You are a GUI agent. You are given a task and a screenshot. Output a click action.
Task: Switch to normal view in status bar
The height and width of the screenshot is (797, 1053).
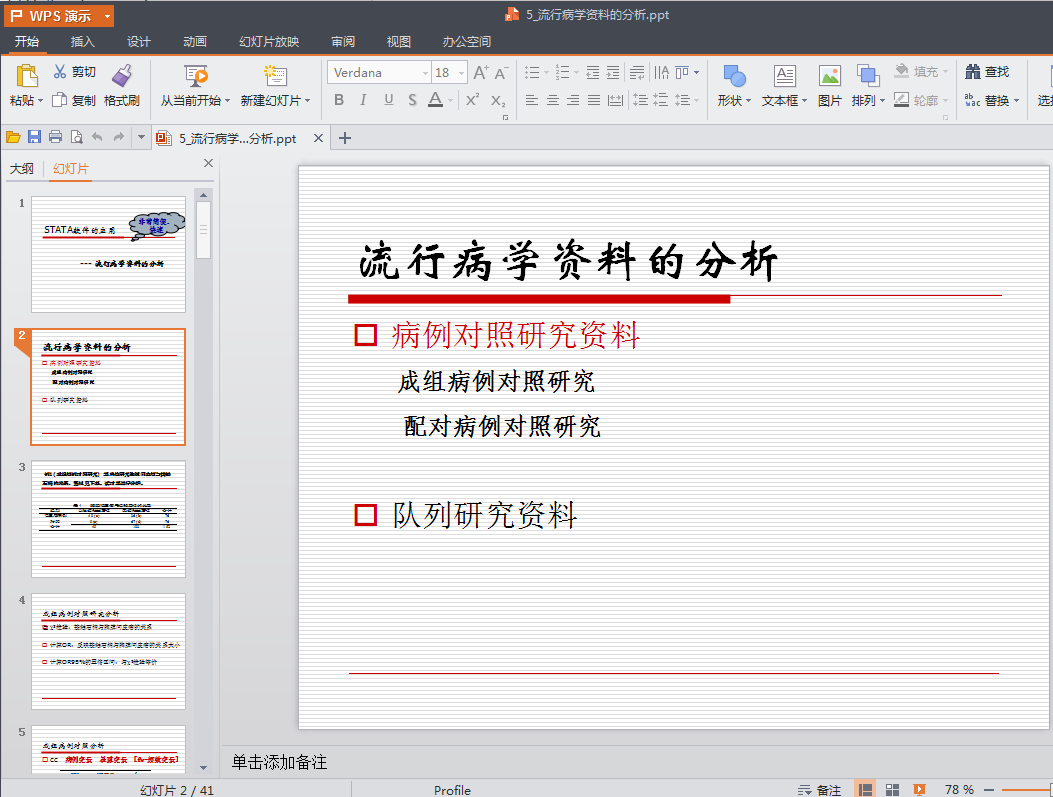coord(866,790)
